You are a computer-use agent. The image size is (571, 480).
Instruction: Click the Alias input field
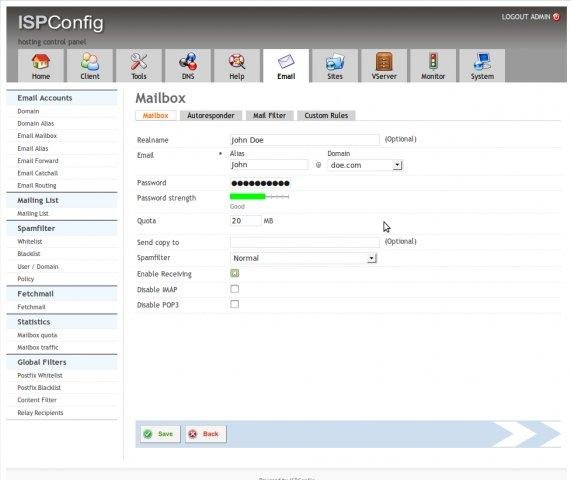tap(269, 165)
